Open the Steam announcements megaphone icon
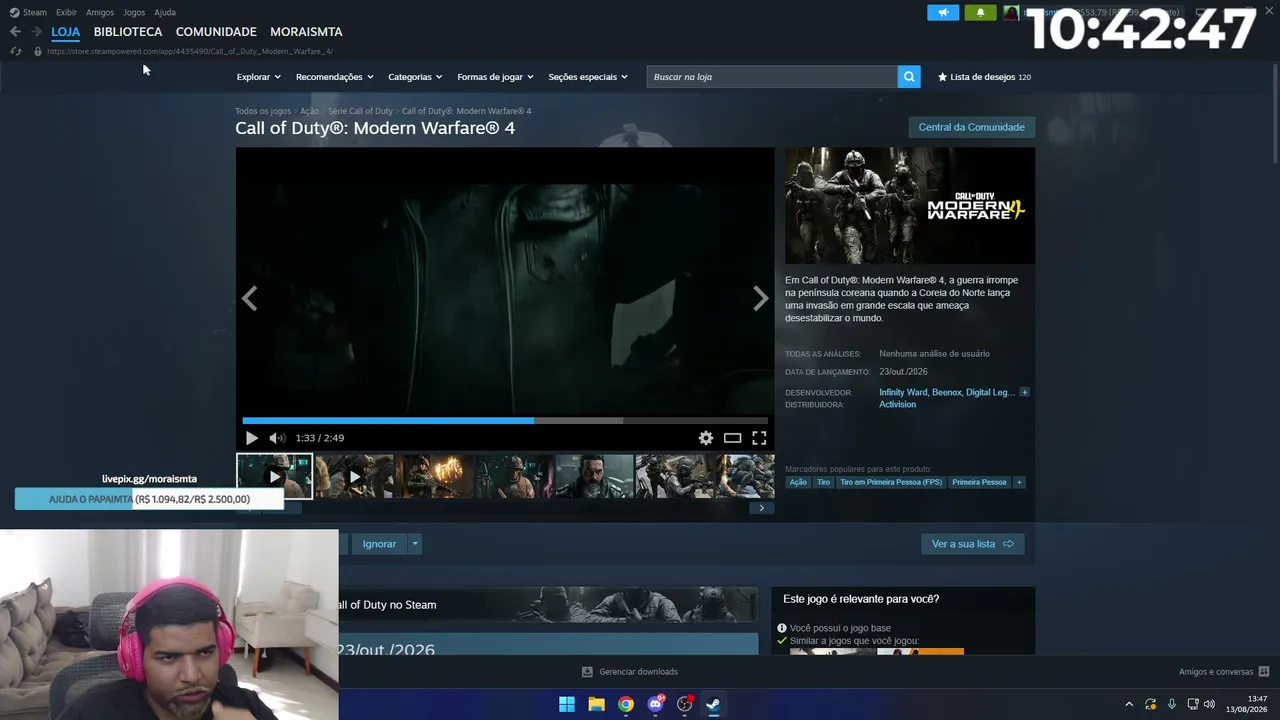This screenshot has height=720, width=1280. point(943,13)
